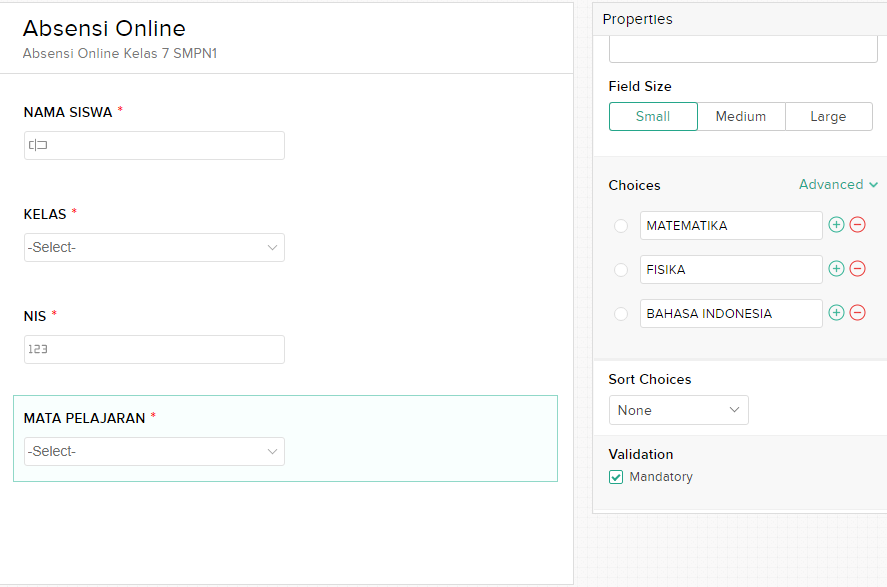Choose Small field size
The height and width of the screenshot is (587, 887).
(653, 116)
